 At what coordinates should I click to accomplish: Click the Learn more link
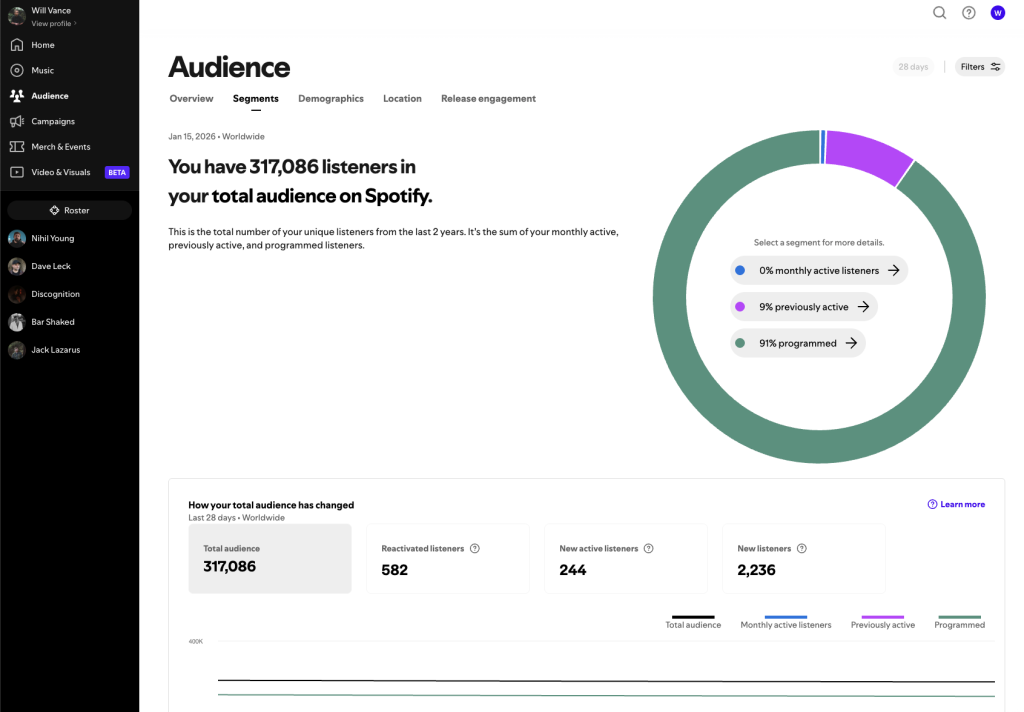tap(956, 505)
